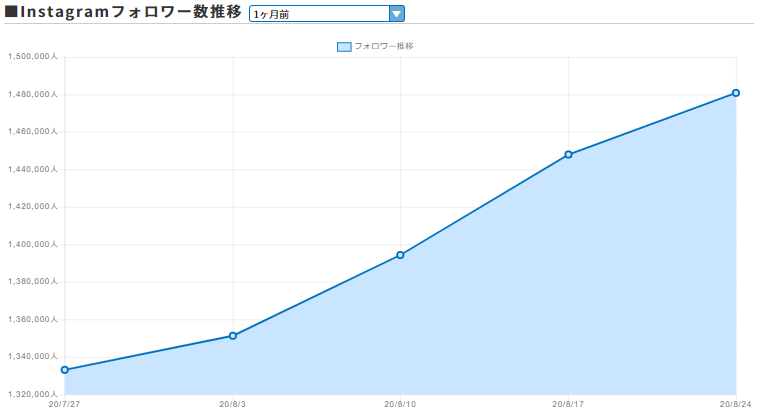Image resolution: width=772 pixels, height=412 pixels.
Task: Click the 20/8/17 date label
Action: coord(568,404)
